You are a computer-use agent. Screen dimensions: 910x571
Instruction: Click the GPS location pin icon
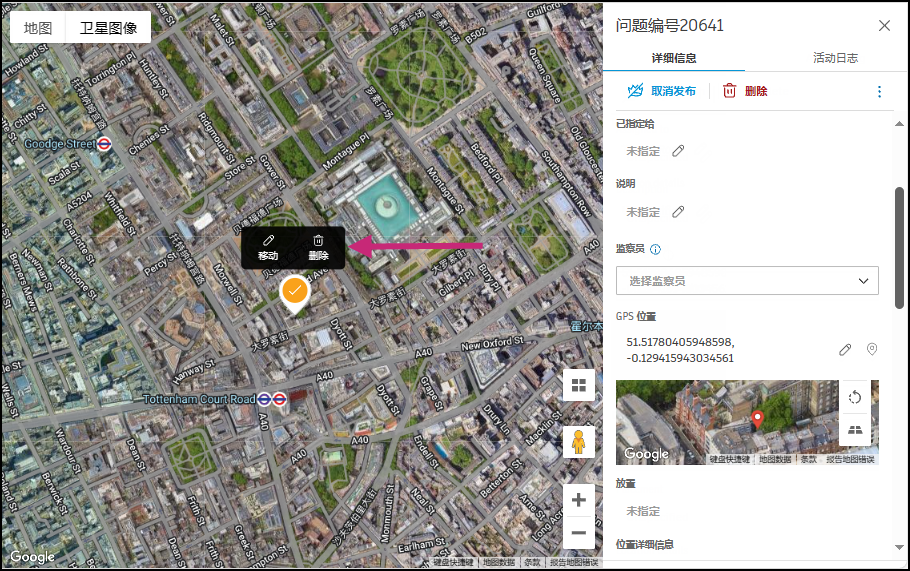pos(872,349)
